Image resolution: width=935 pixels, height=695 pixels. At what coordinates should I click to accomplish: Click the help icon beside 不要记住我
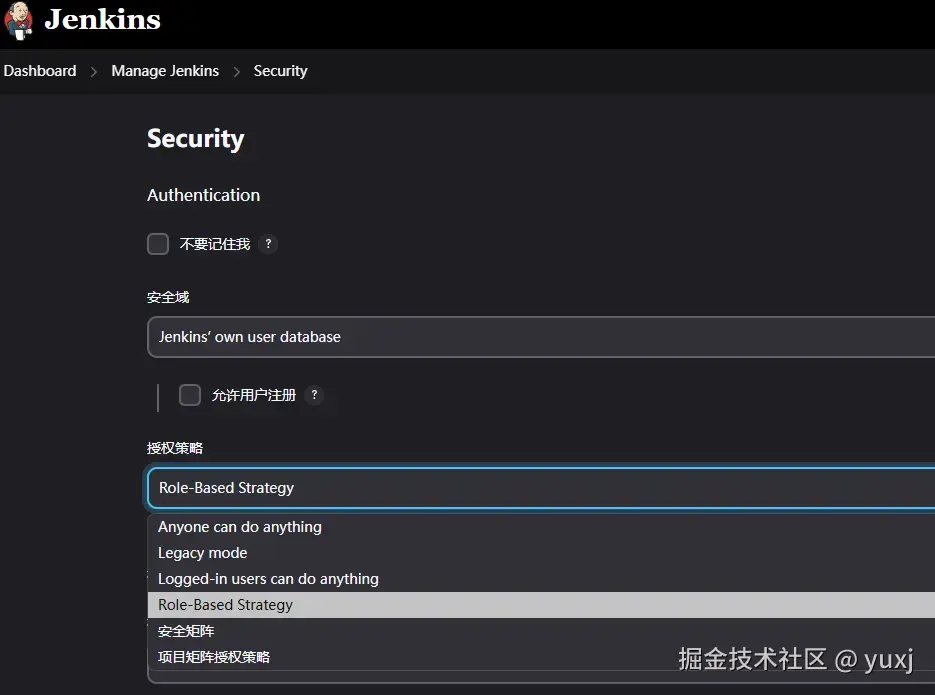(268, 244)
